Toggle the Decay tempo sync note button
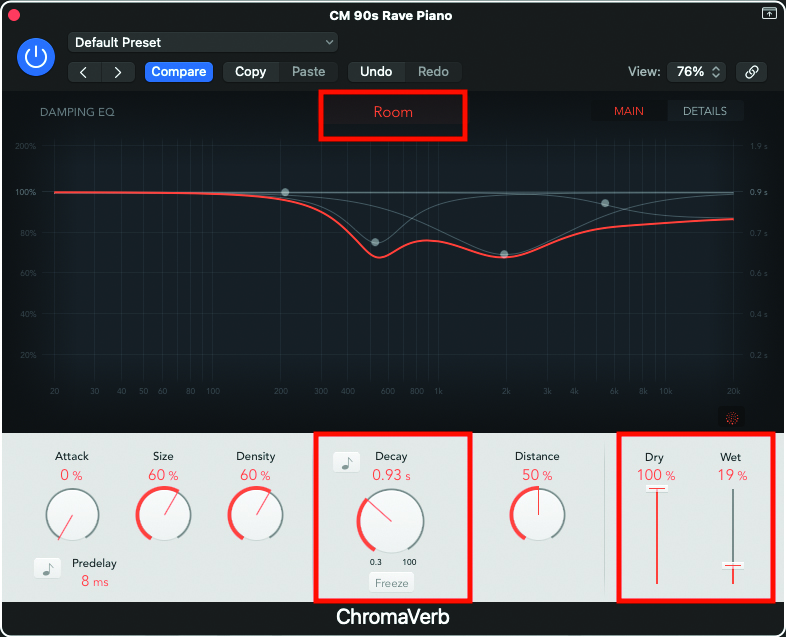Viewport: 786px width, 637px height. pyautogui.click(x=347, y=463)
